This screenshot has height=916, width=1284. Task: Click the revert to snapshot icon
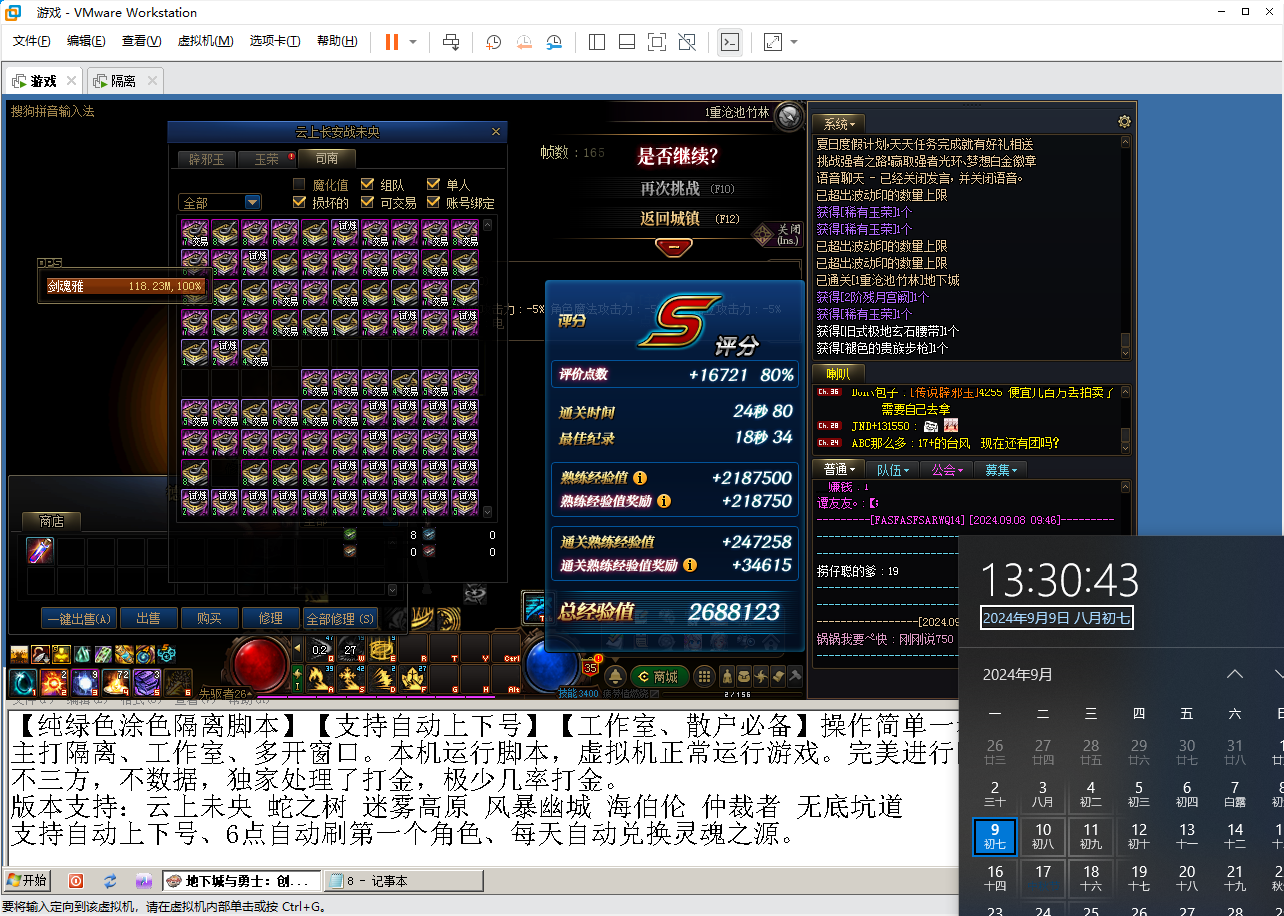tap(524, 42)
